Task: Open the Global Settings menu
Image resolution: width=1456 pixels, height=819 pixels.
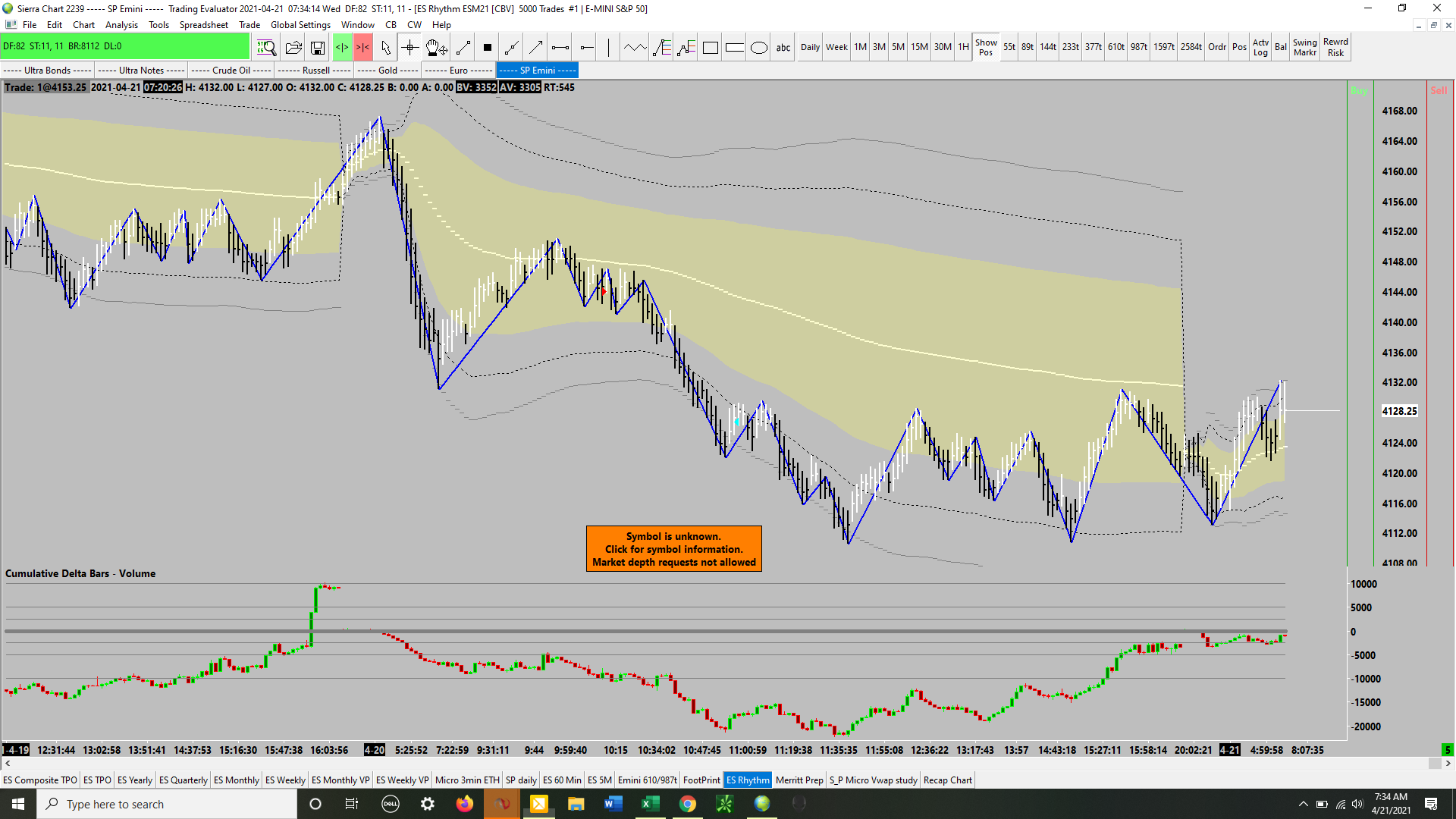Action: tap(300, 25)
